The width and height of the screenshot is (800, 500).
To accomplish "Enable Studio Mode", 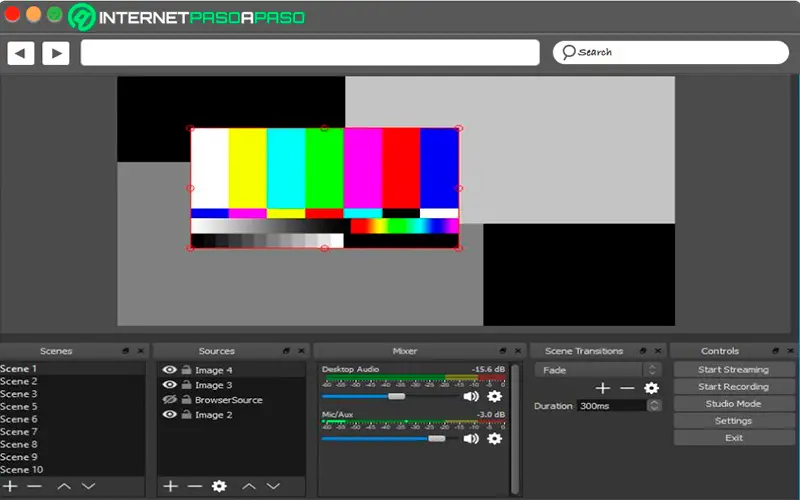I will pos(734,404).
